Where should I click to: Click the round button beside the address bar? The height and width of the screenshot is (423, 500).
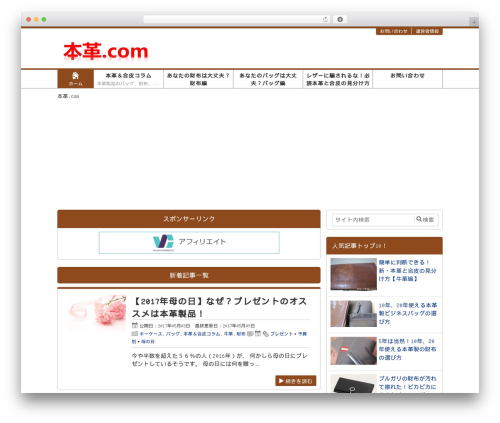(x=340, y=19)
